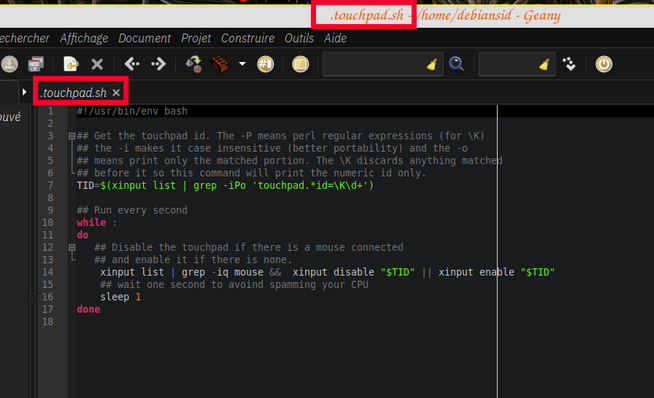The width and height of the screenshot is (654, 398).
Task: Click the sidebar tabs scroll arrow
Action: pyautogui.click(x=24, y=92)
